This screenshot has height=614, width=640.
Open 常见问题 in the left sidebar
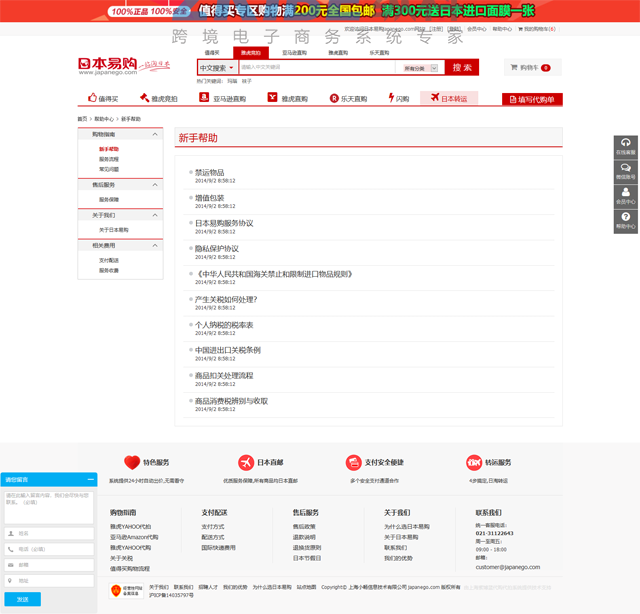point(109,169)
